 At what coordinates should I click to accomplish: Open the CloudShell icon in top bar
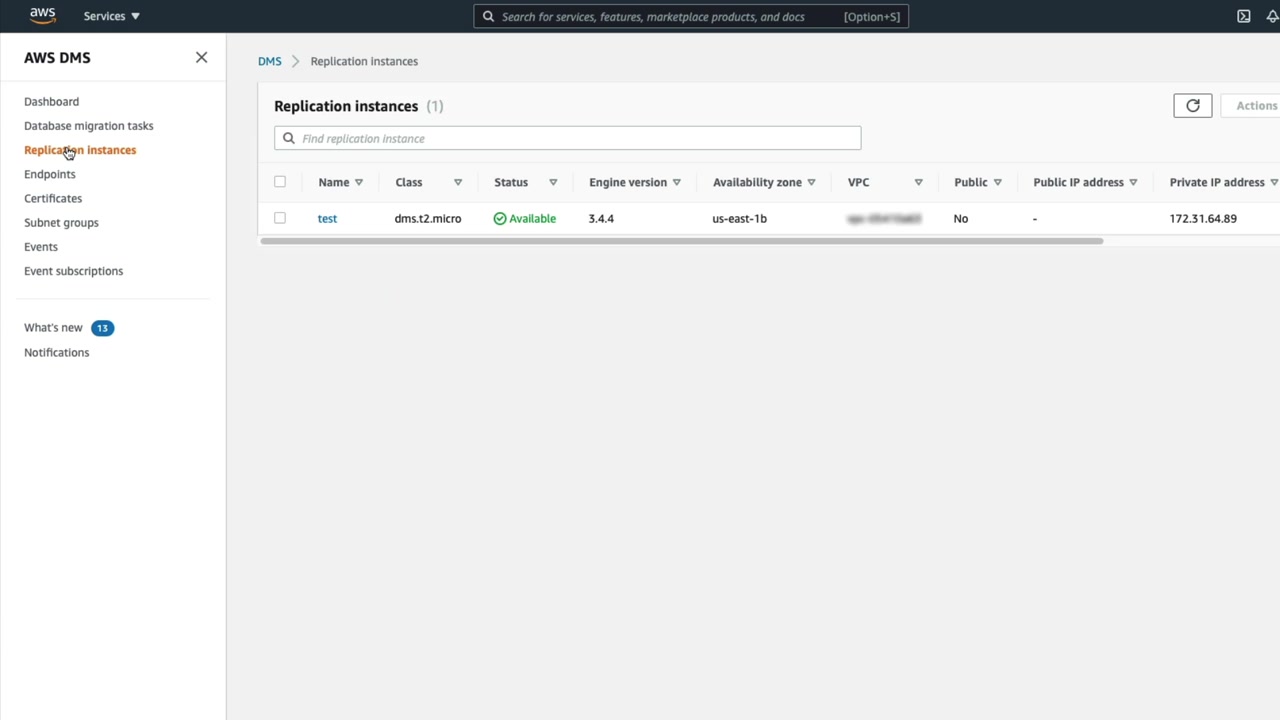(x=1243, y=16)
